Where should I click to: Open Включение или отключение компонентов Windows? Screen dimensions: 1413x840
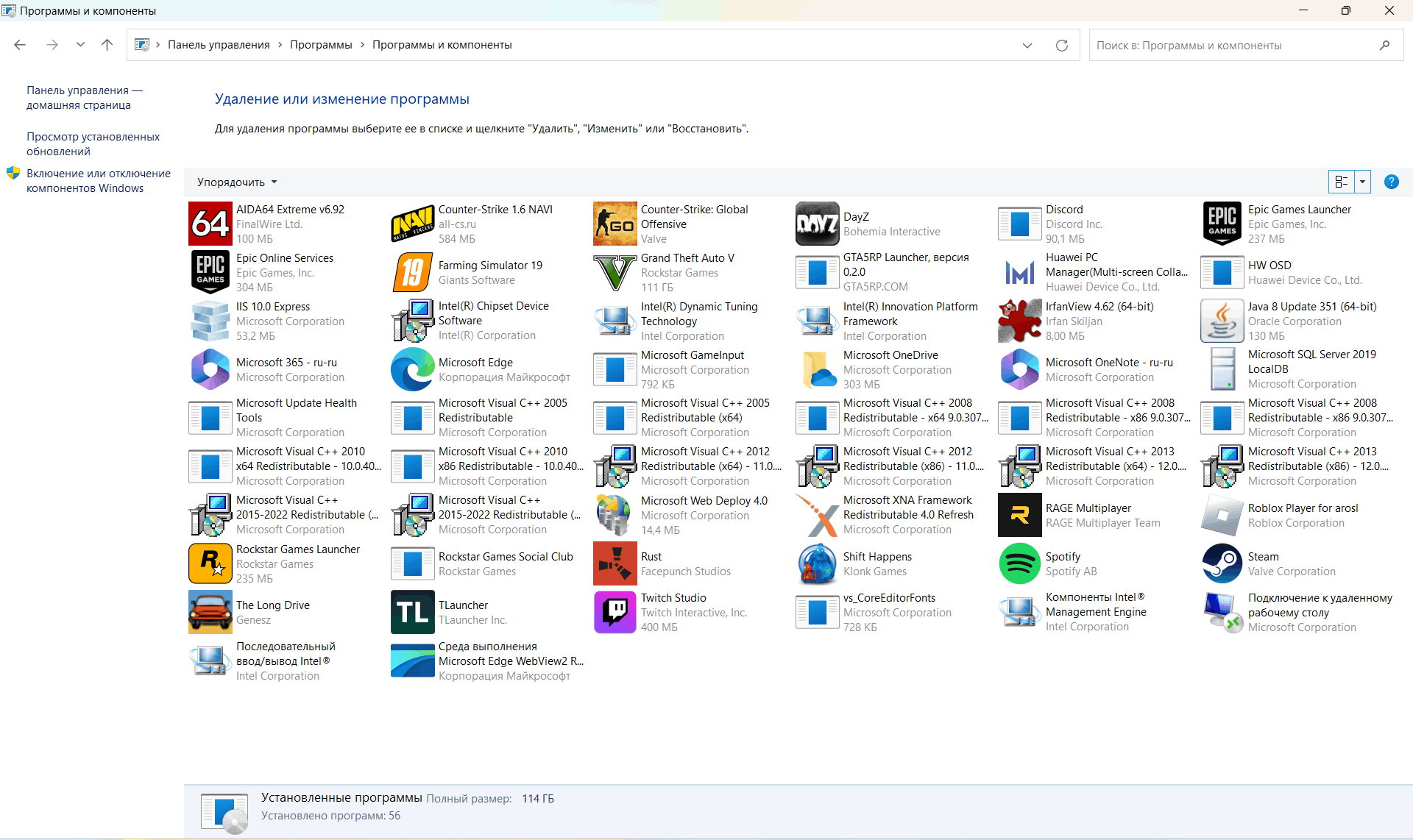pos(99,181)
